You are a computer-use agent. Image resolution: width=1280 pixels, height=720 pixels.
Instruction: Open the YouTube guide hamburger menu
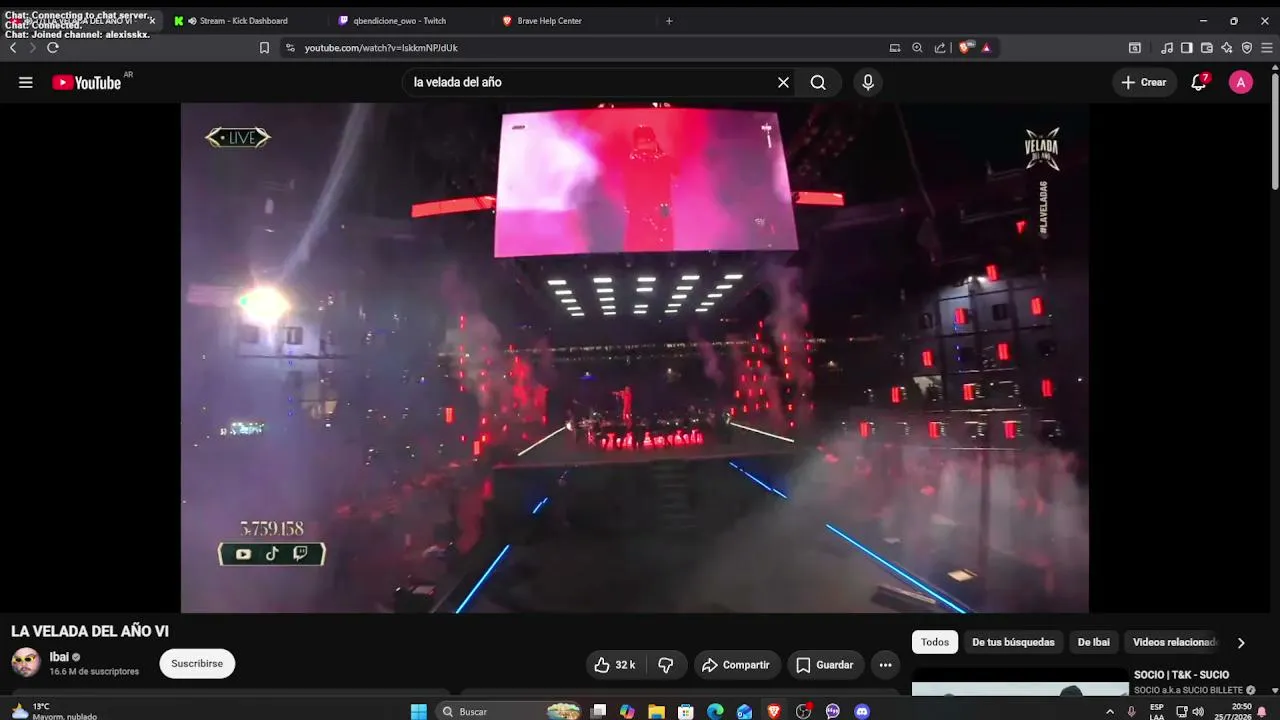(x=26, y=82)
